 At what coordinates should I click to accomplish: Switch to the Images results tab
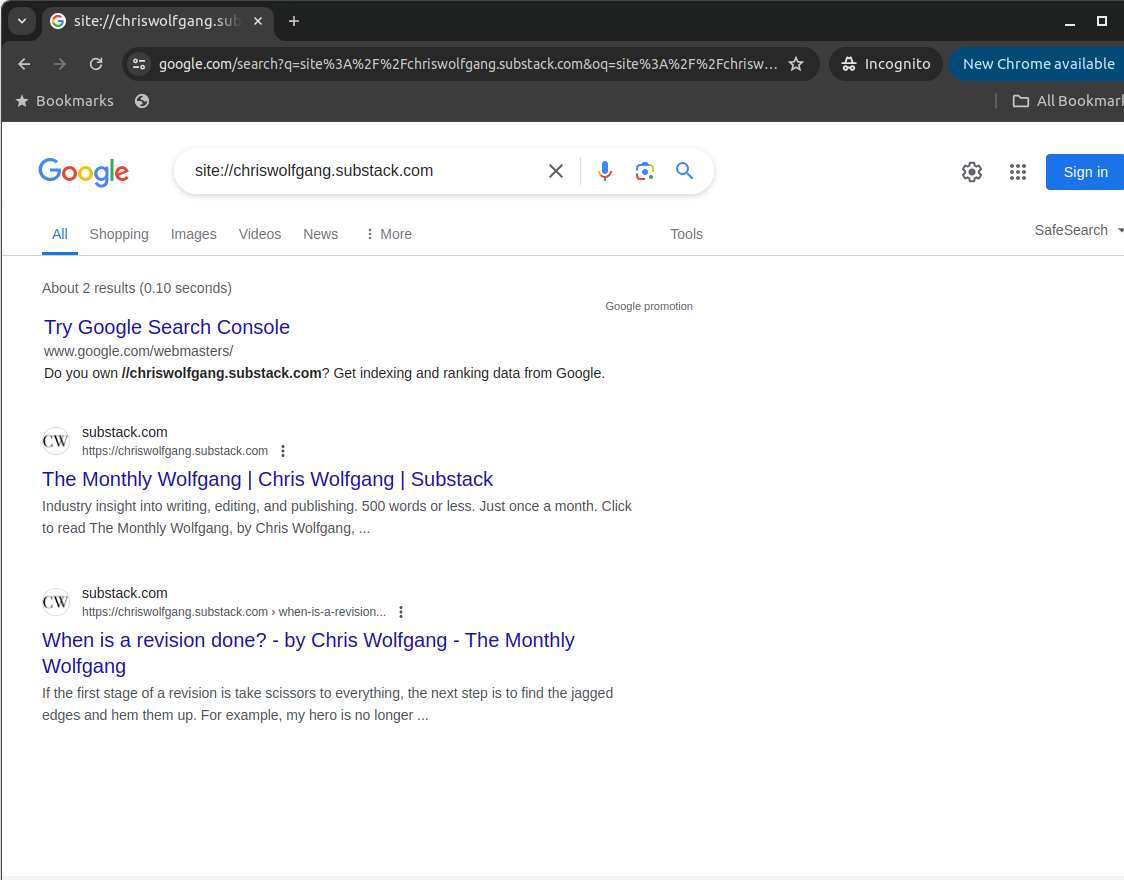[x=193, y=233]
